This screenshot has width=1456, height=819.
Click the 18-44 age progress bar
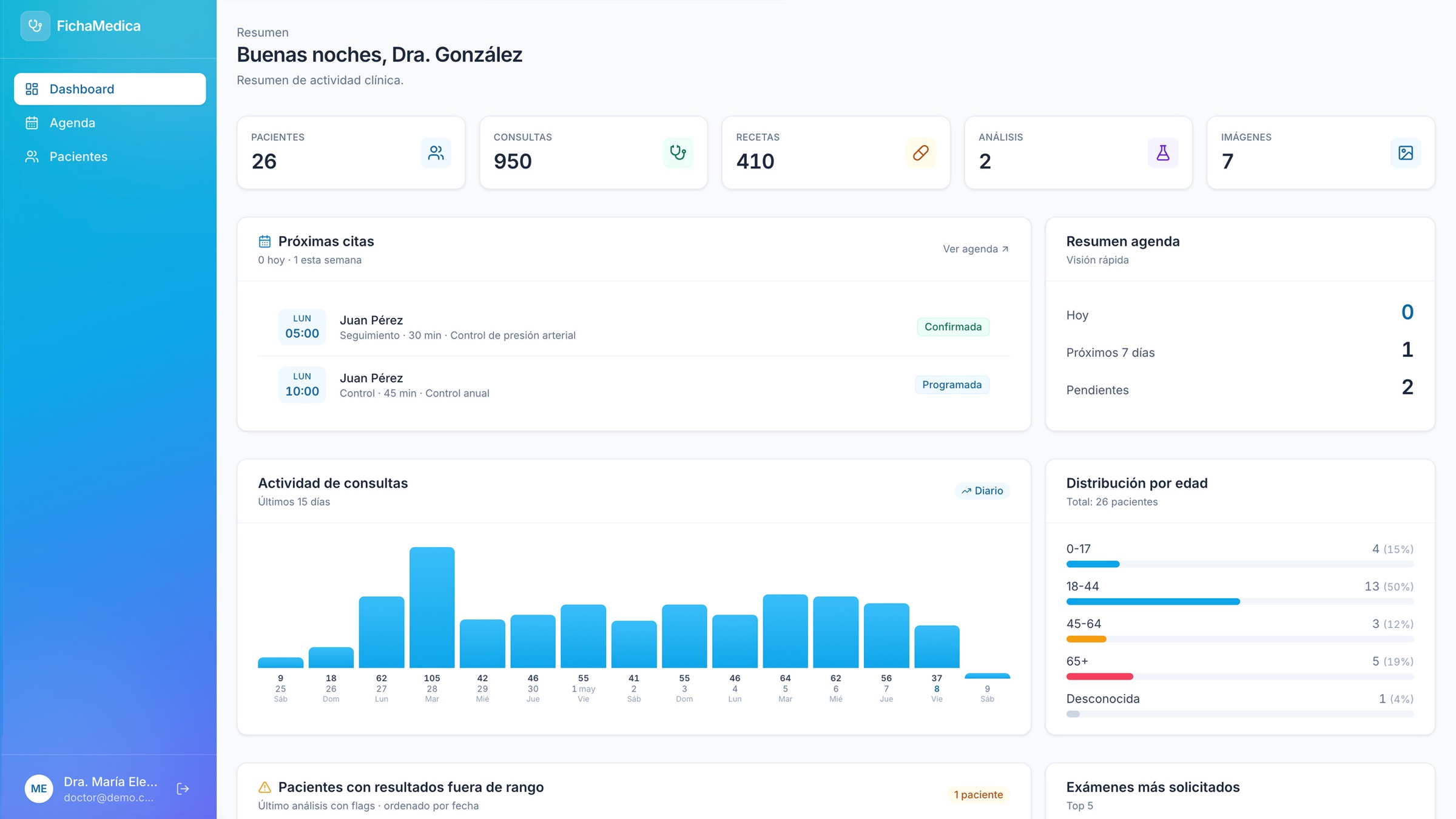(1240, 602)
